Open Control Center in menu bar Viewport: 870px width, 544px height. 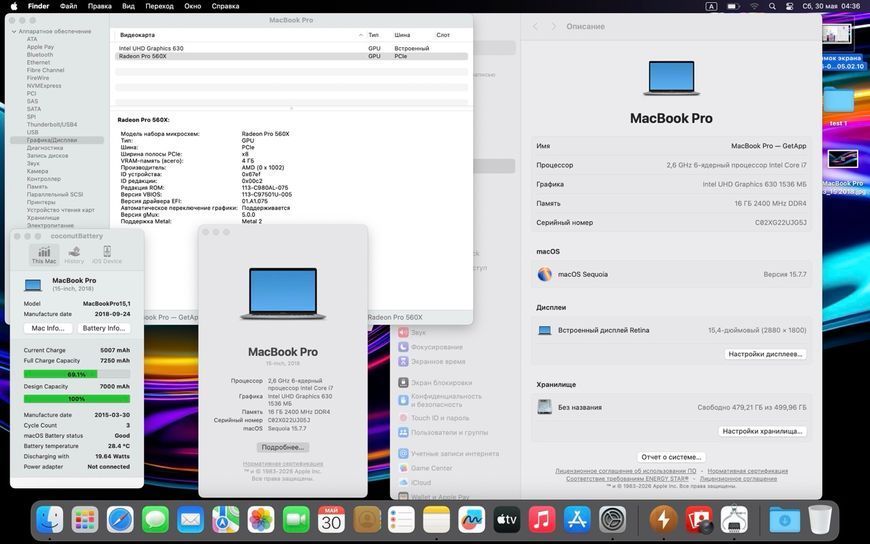tap(789, 6)
